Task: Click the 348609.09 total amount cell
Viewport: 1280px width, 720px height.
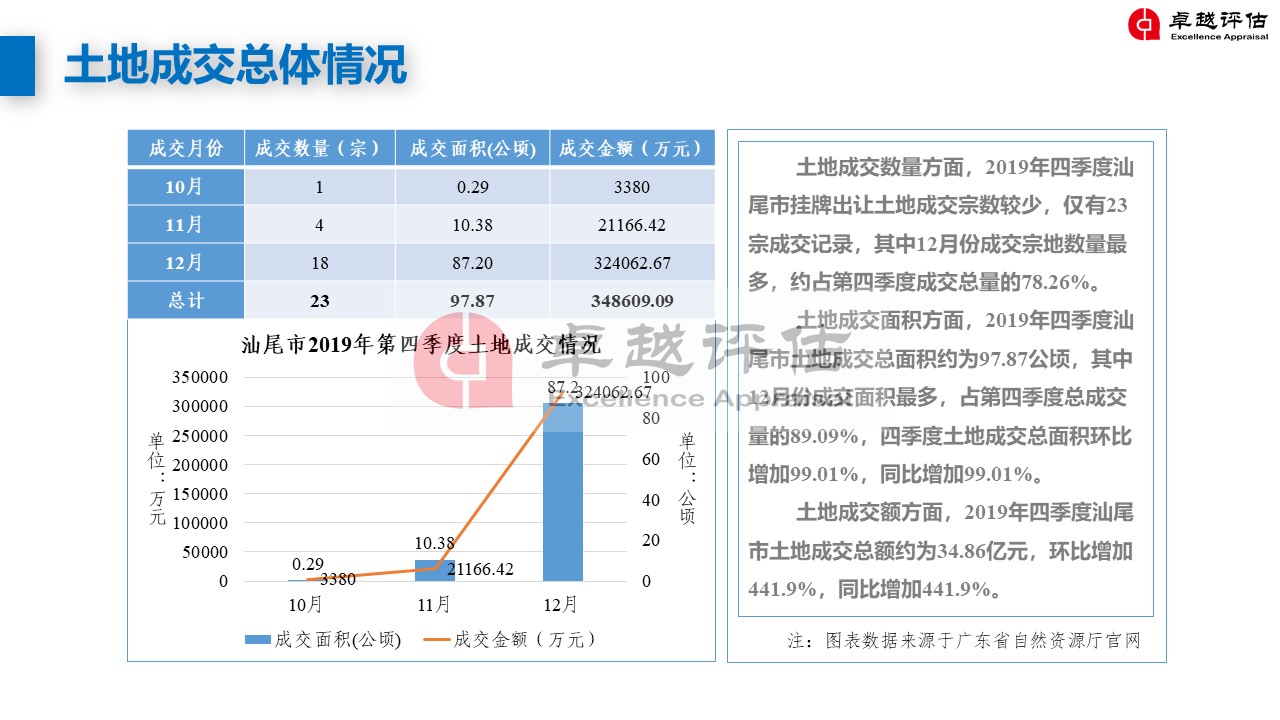Action: (632, 300)
